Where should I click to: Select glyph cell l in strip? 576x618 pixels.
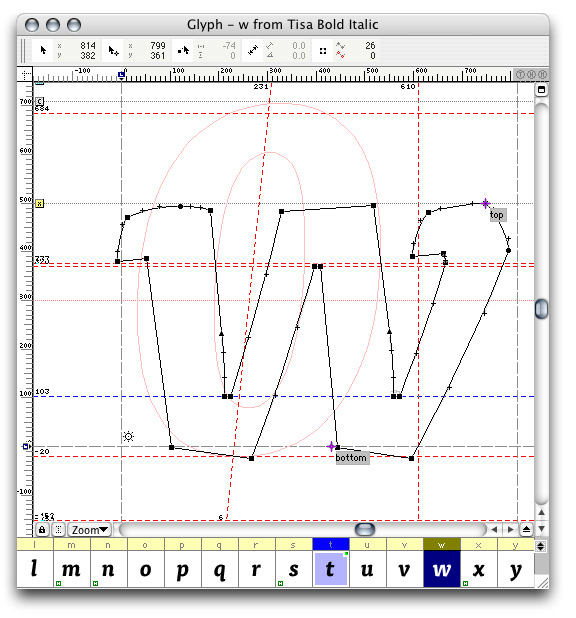35,569
